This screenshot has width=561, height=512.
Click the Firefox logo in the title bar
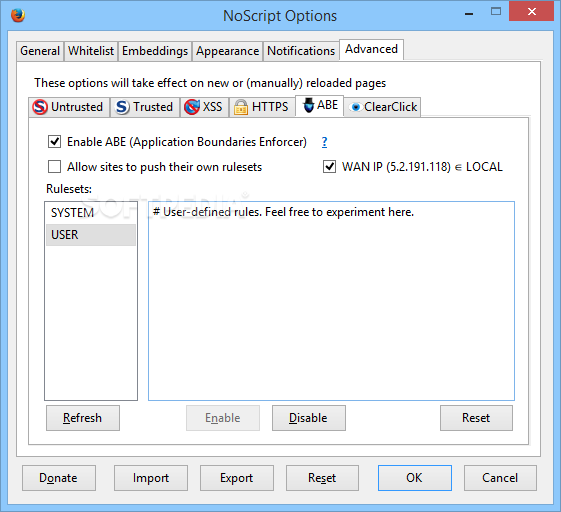pyautogui.click(x=18, y=15)
